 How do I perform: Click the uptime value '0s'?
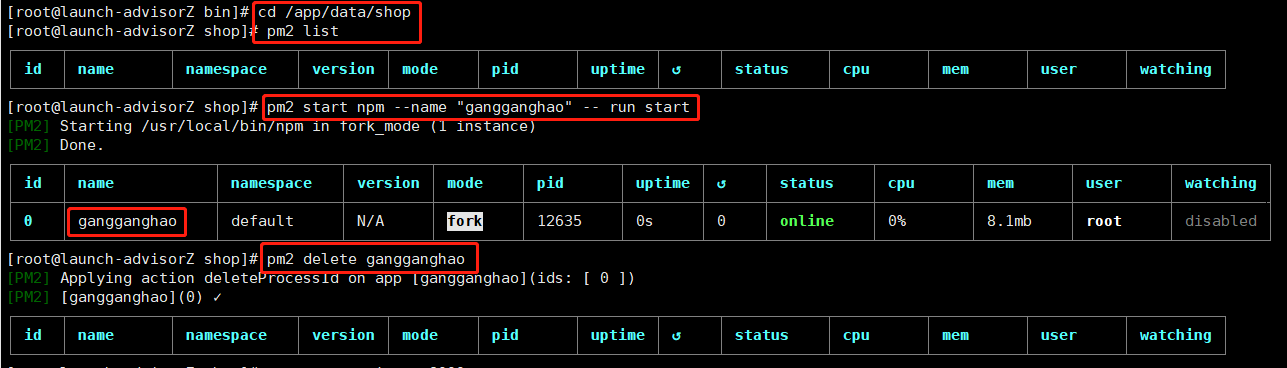point(644,221)
